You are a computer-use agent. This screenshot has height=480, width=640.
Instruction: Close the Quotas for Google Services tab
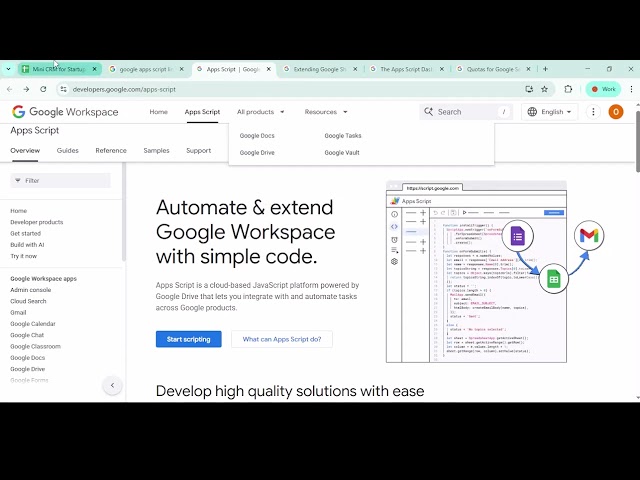(529, 69)
